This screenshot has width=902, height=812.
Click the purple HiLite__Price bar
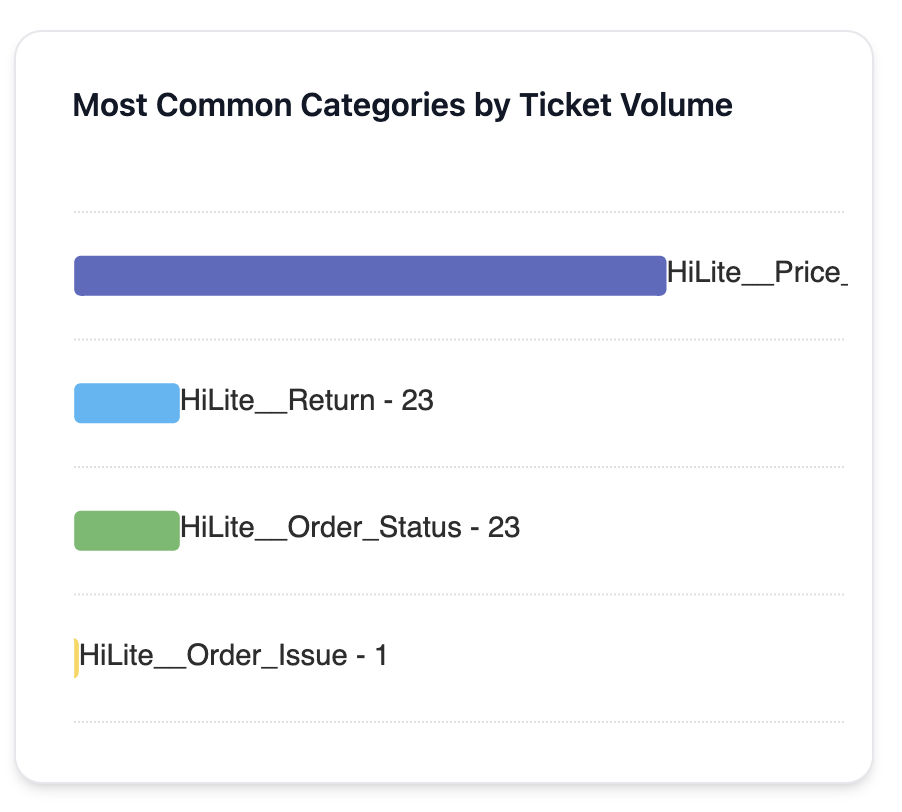coord(370,276)
